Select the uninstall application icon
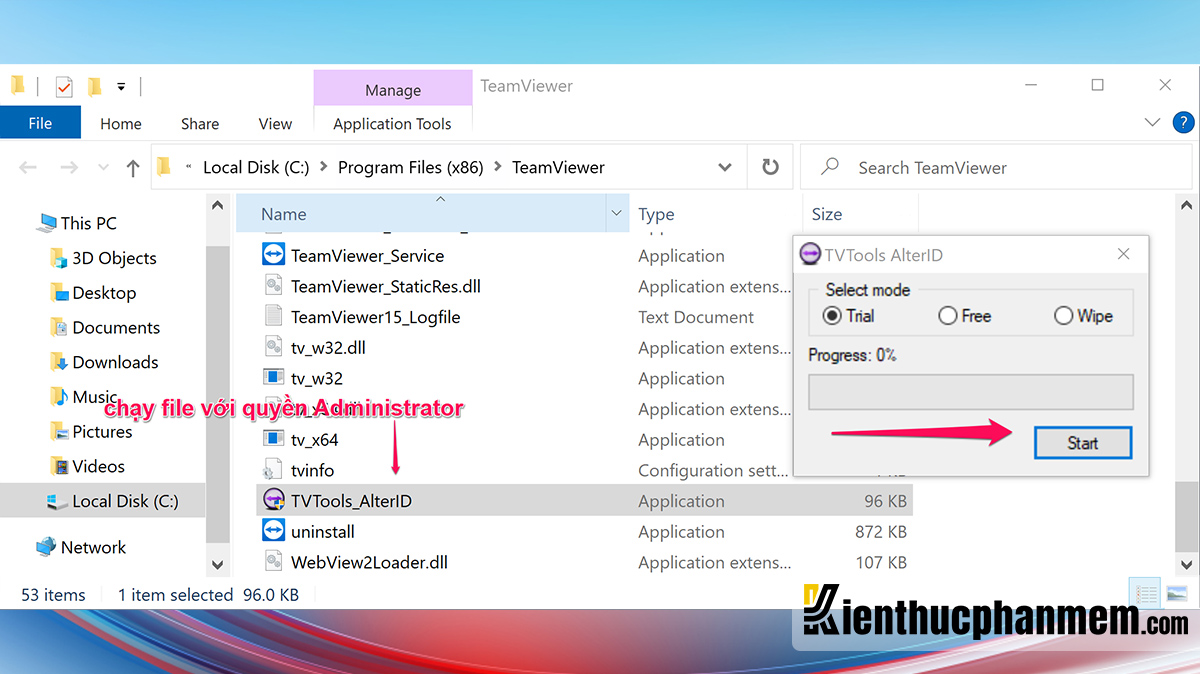Image resolution: width=1200 pixels, height=674 pixels. click(x=273, y=531)
